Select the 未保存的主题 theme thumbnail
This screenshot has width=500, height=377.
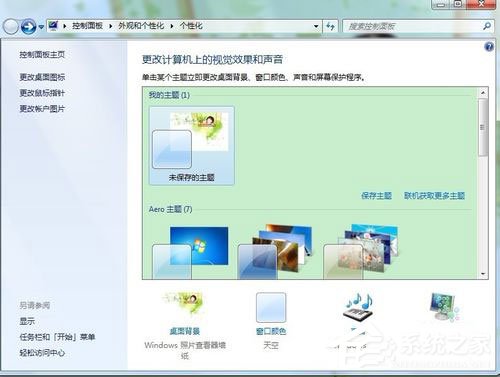191,145
